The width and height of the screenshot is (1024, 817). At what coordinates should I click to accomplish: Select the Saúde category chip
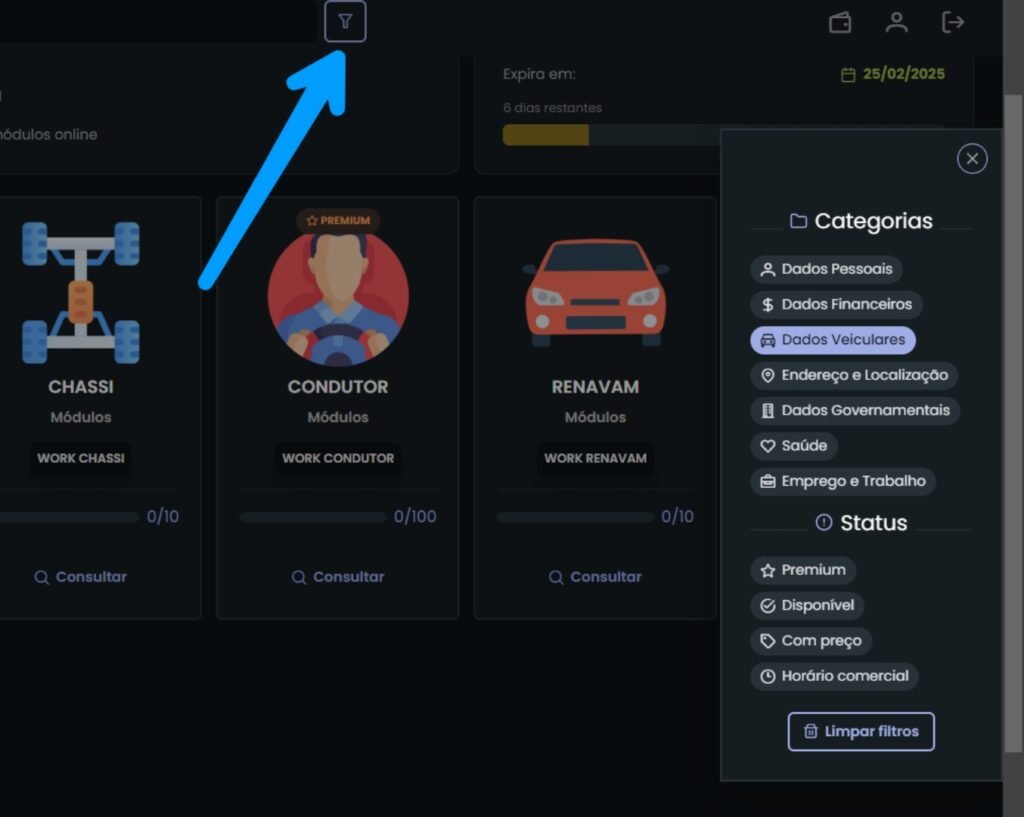point(794,446)
